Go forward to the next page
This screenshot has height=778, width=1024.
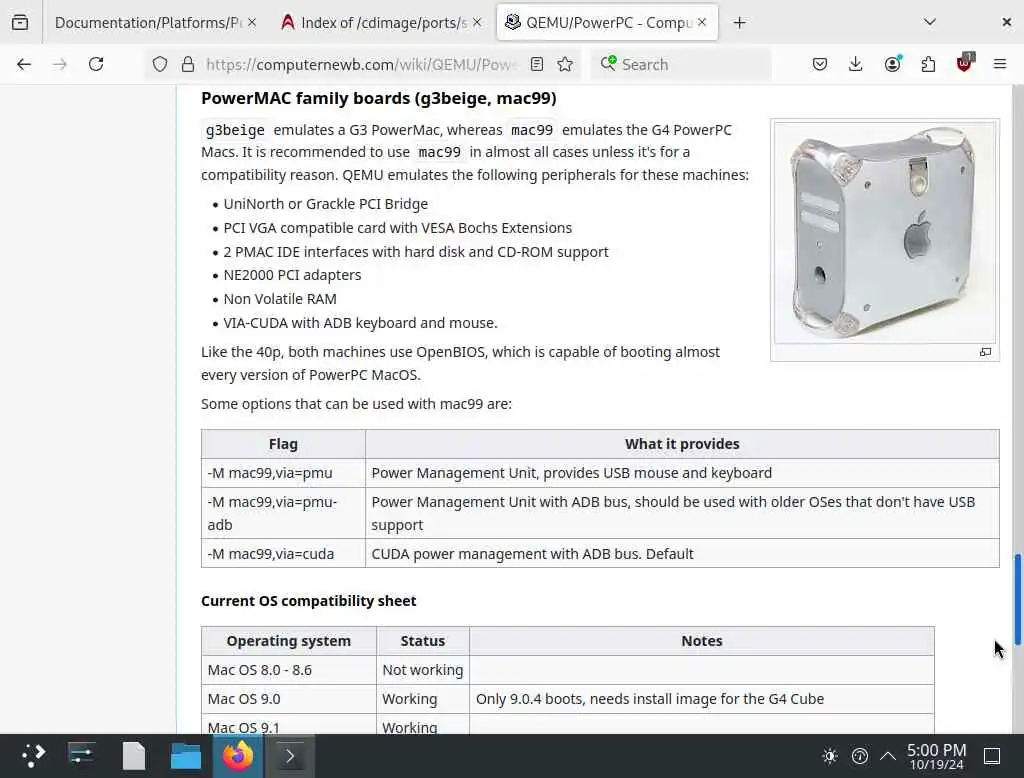[60, 64]
